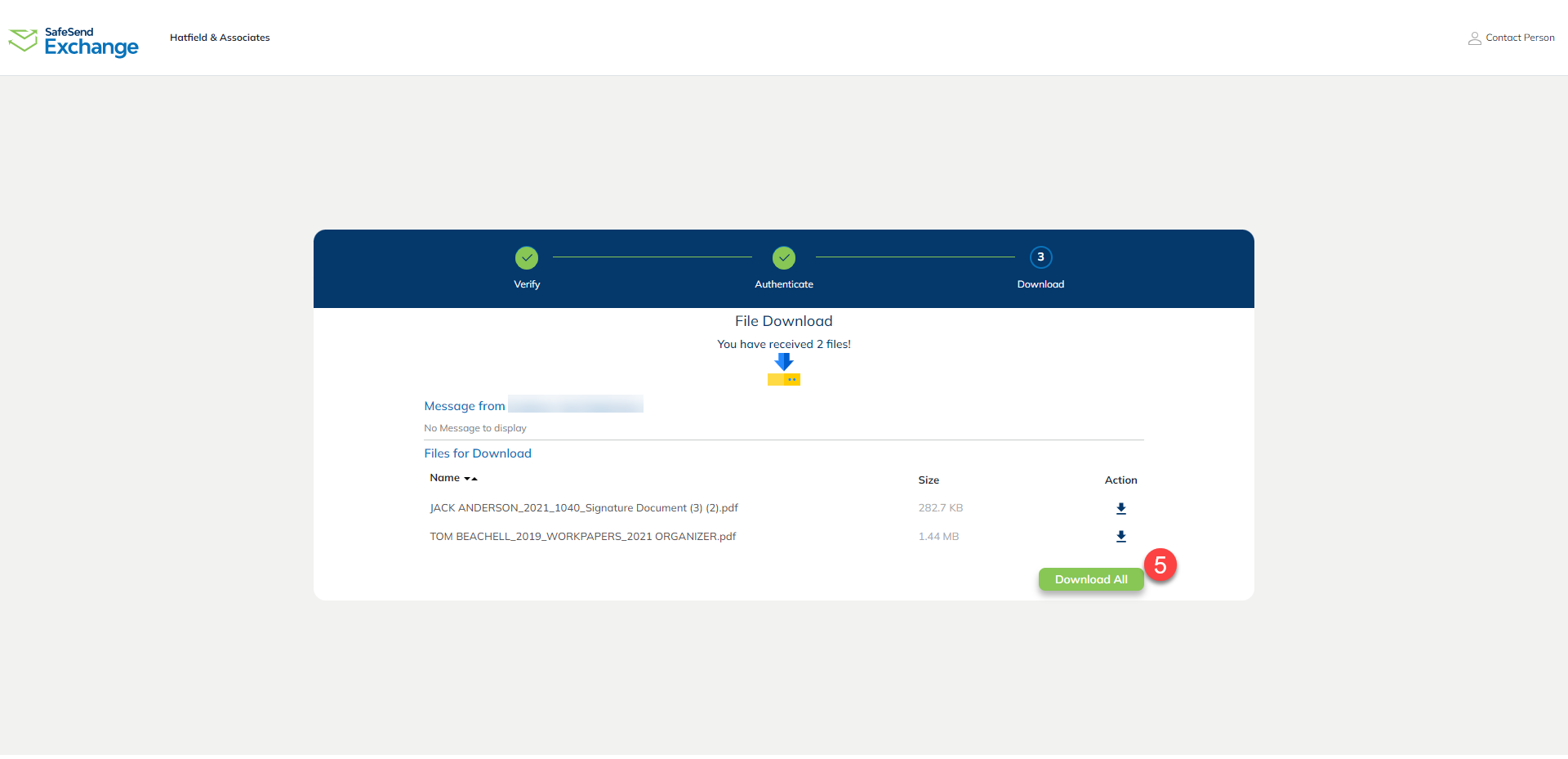Screen dimensions: 1568x759
Task: Open the Contact Person link
Action: coord(1519,38)
